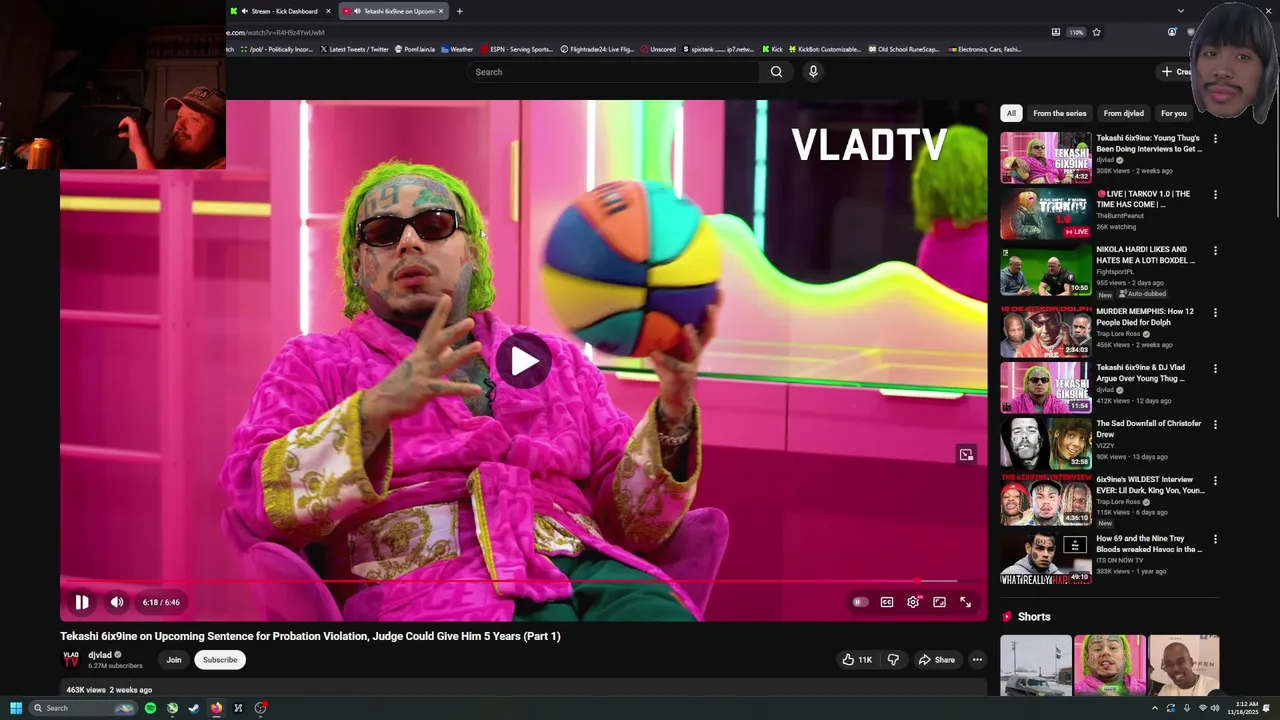Open Old School RuneScape bookmark
This screenshot has height=720, width=1280.
click(904, 49)
